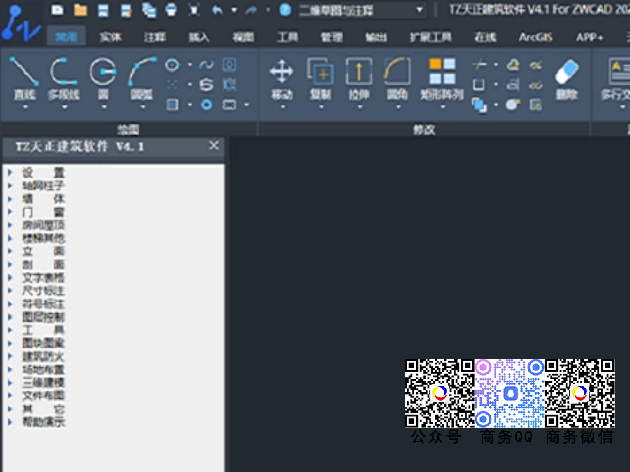Select the 移动 move tool

(x=282, y=78)
